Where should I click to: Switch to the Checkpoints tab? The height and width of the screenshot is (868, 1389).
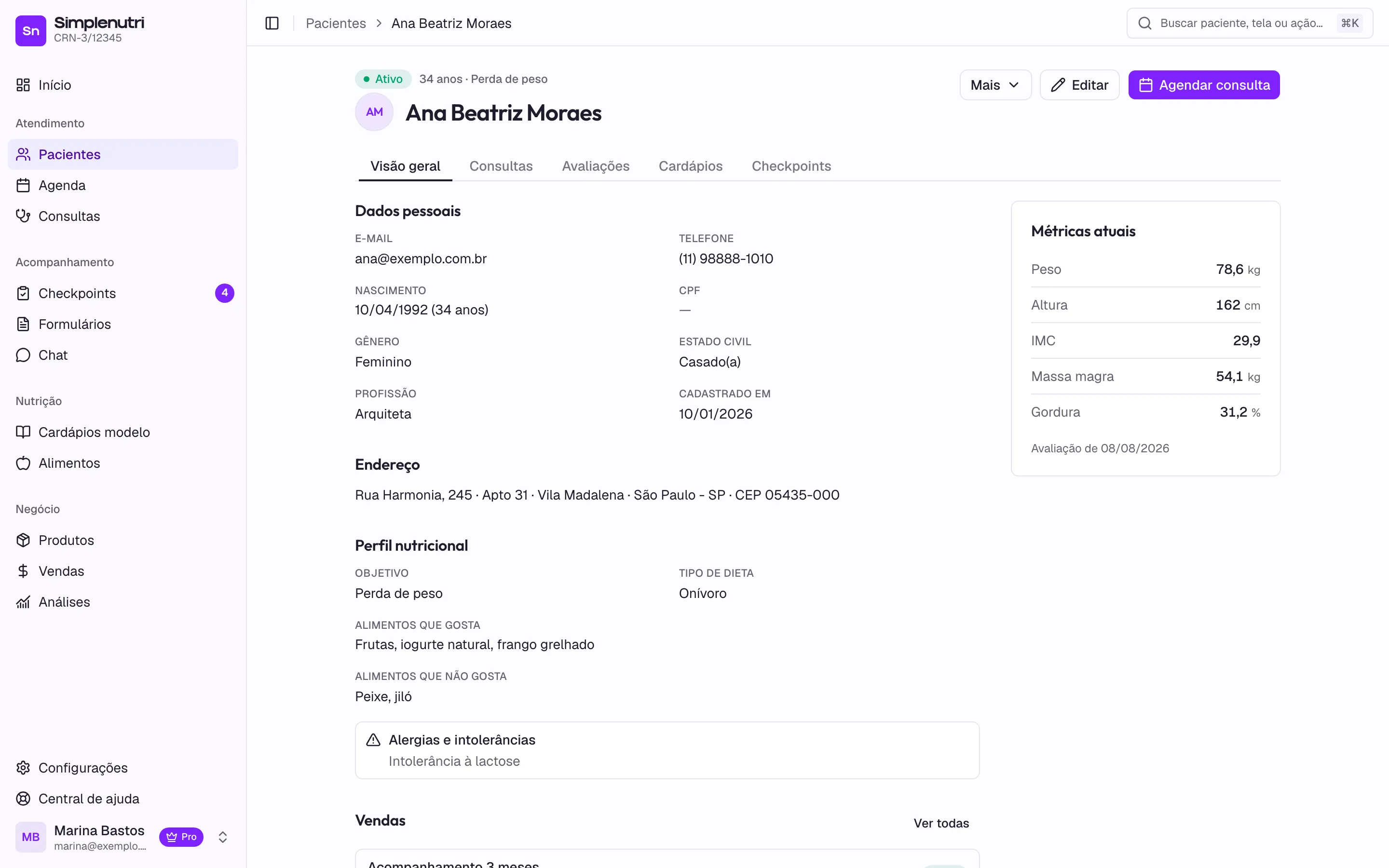pos(791,166)
